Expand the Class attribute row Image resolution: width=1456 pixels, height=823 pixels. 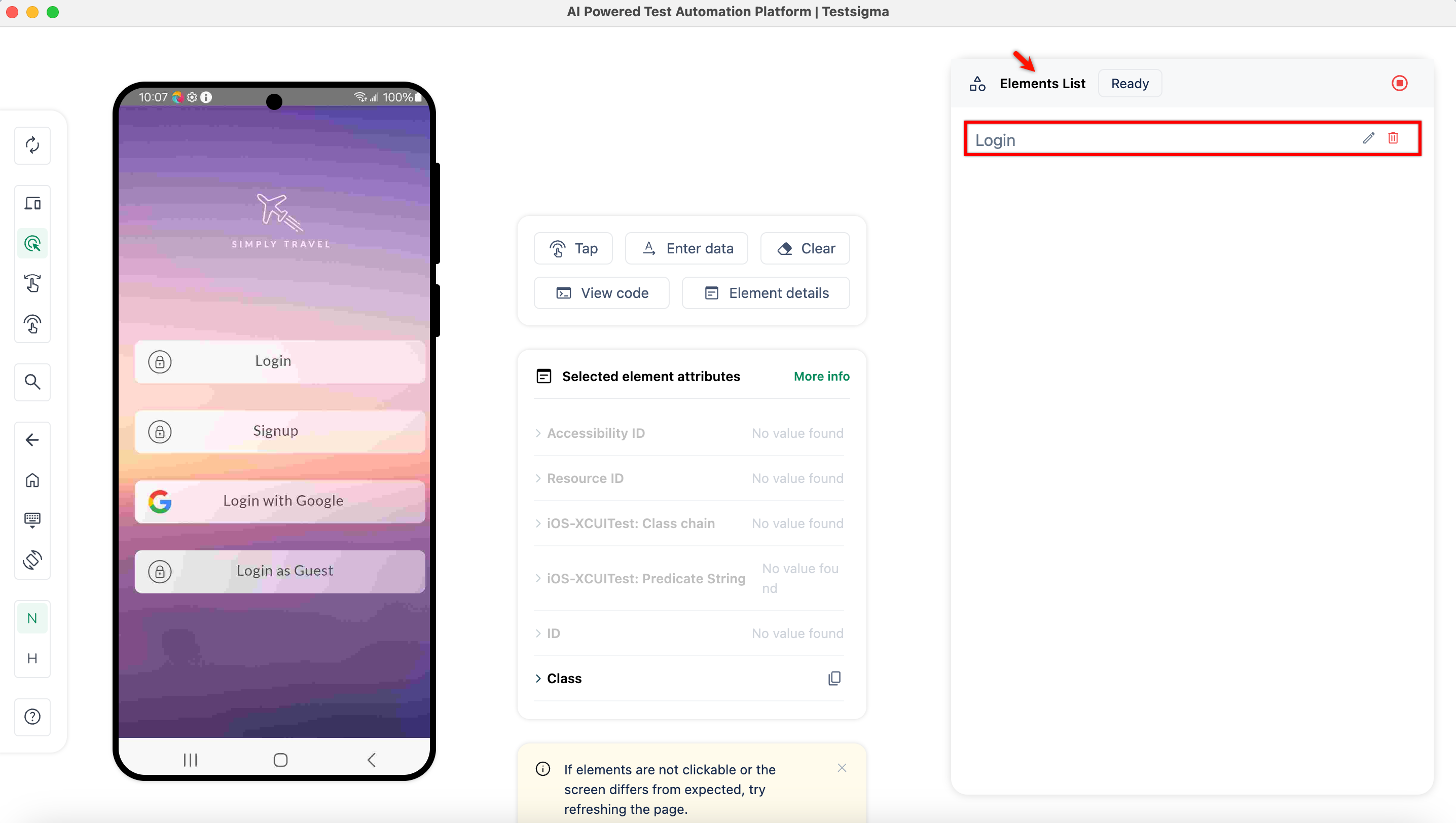coord(564,678)
